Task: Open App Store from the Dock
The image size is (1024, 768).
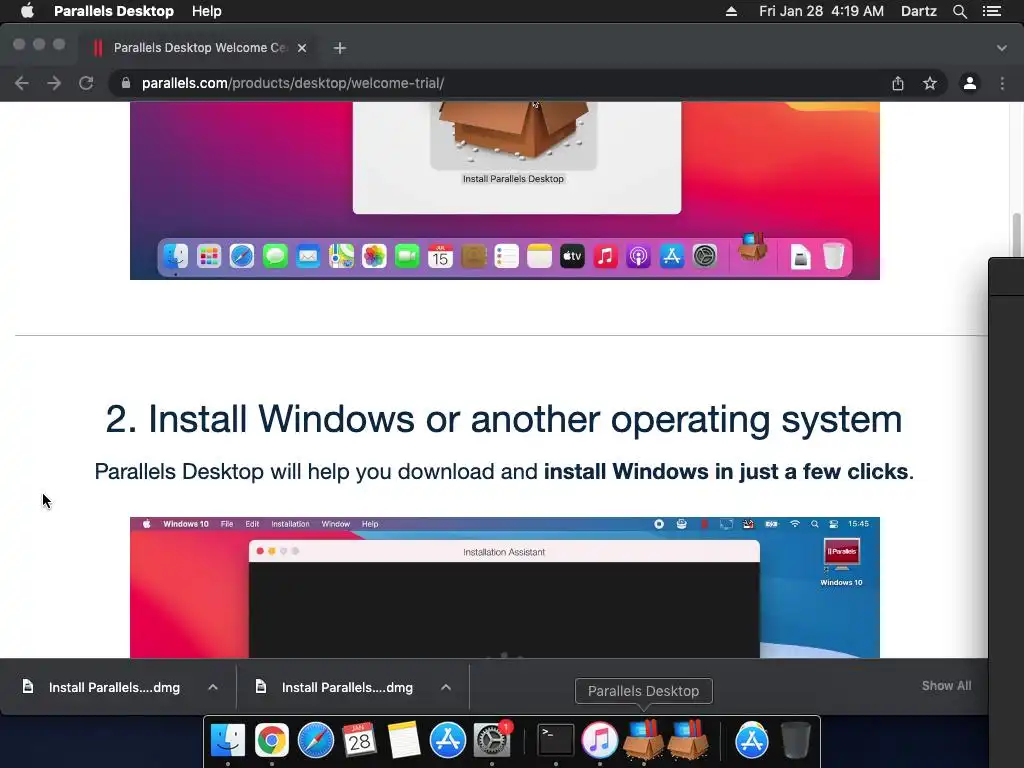Action: tap(447, 740)
